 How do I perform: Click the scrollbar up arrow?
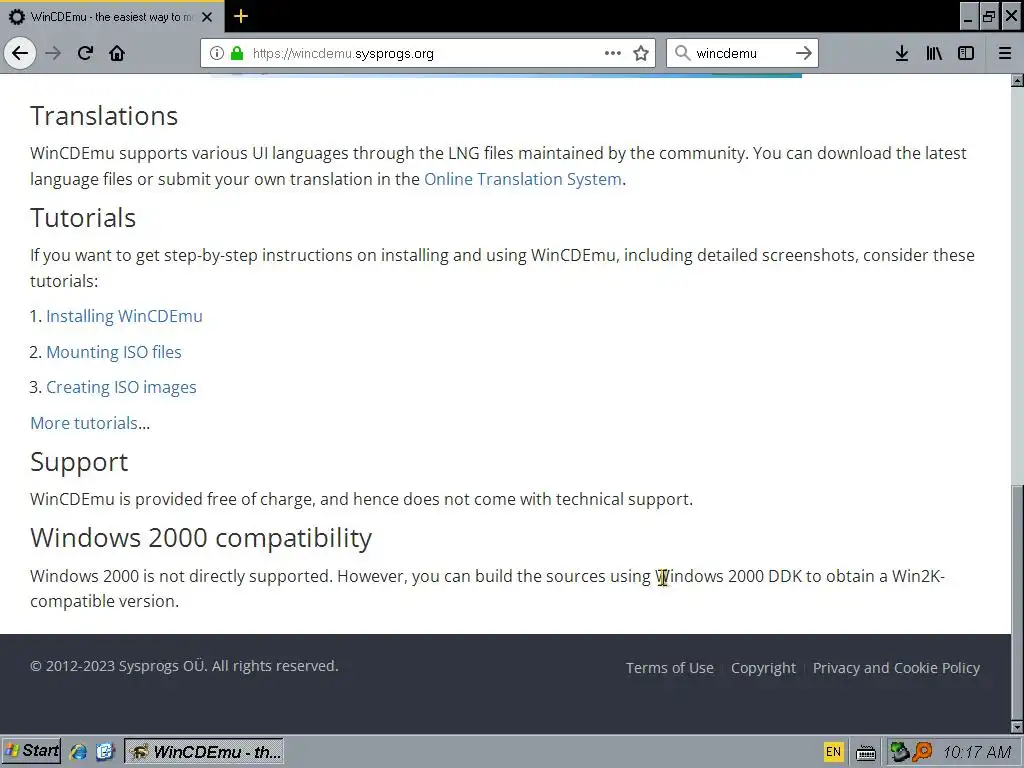(x=1017, y=80)
